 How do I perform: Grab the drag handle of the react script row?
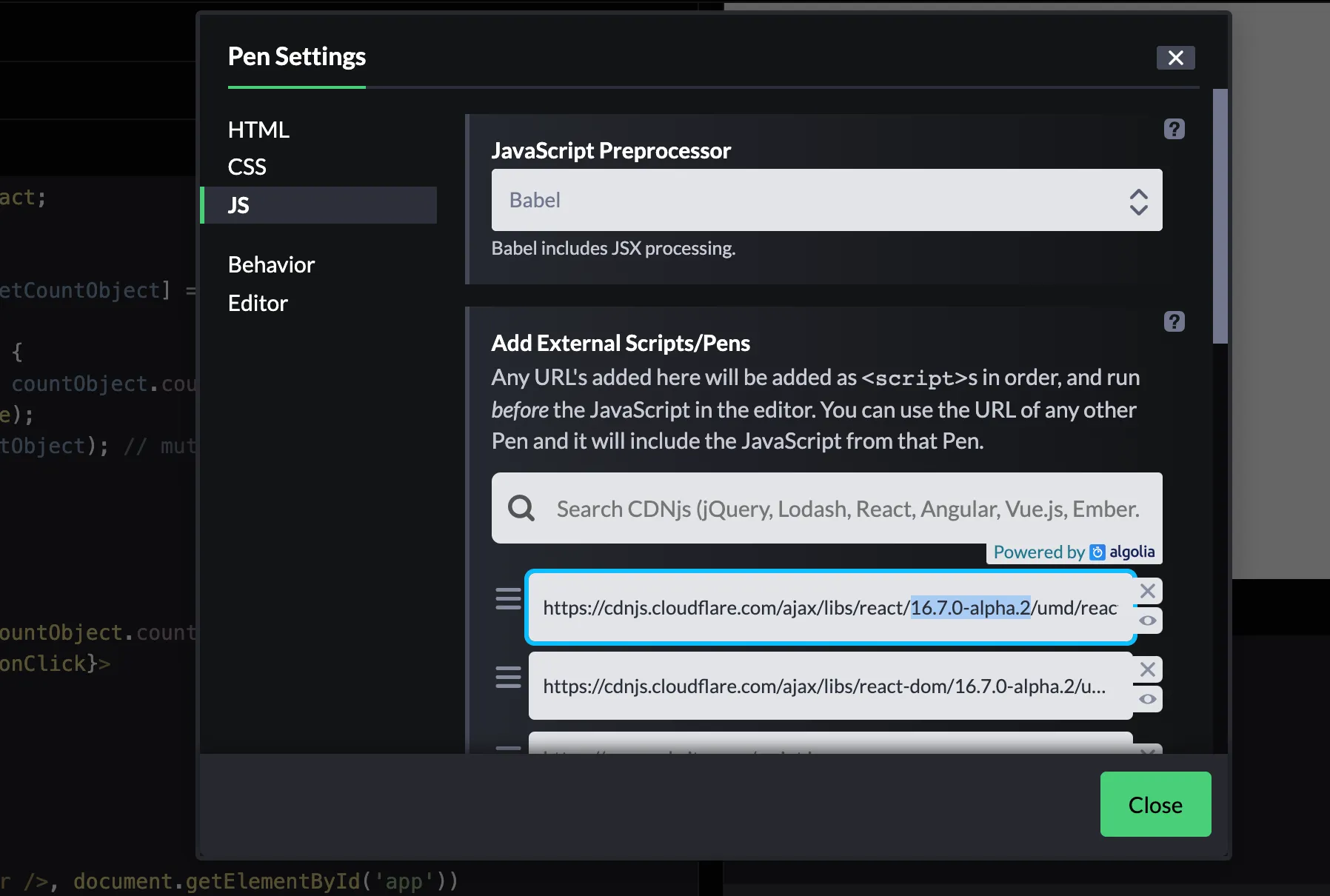click(x=508, y=598)
